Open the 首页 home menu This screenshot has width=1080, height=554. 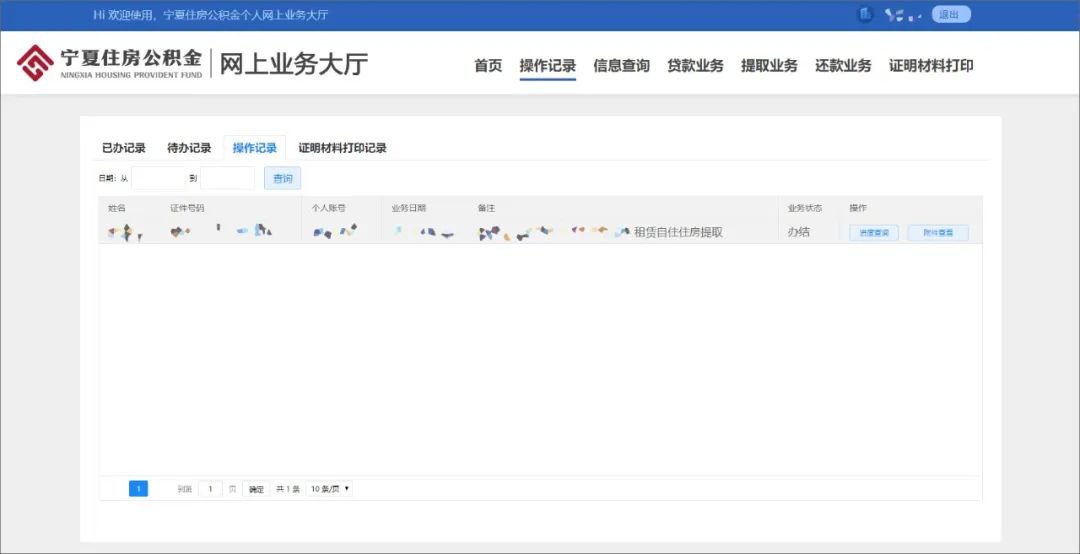488,66
